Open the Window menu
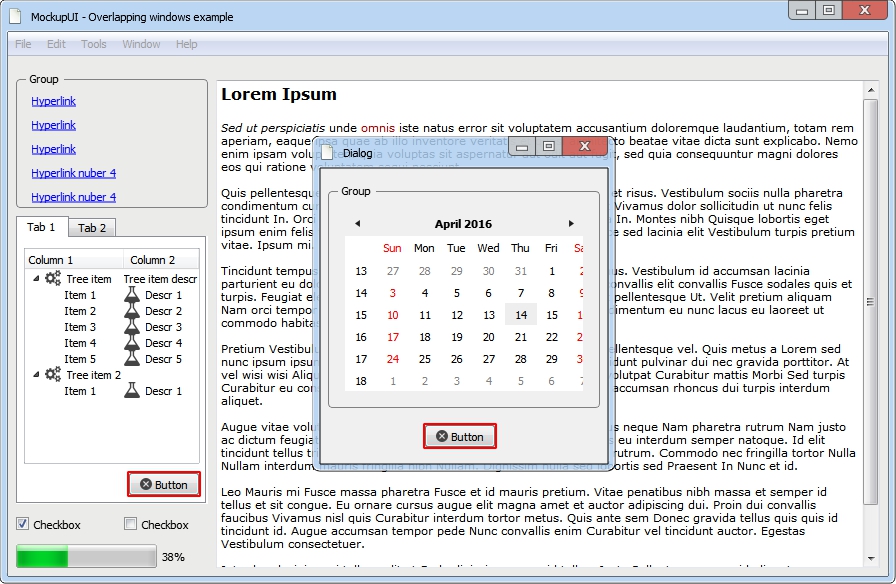Screen dimensions: 896x584 coord(141,44)
